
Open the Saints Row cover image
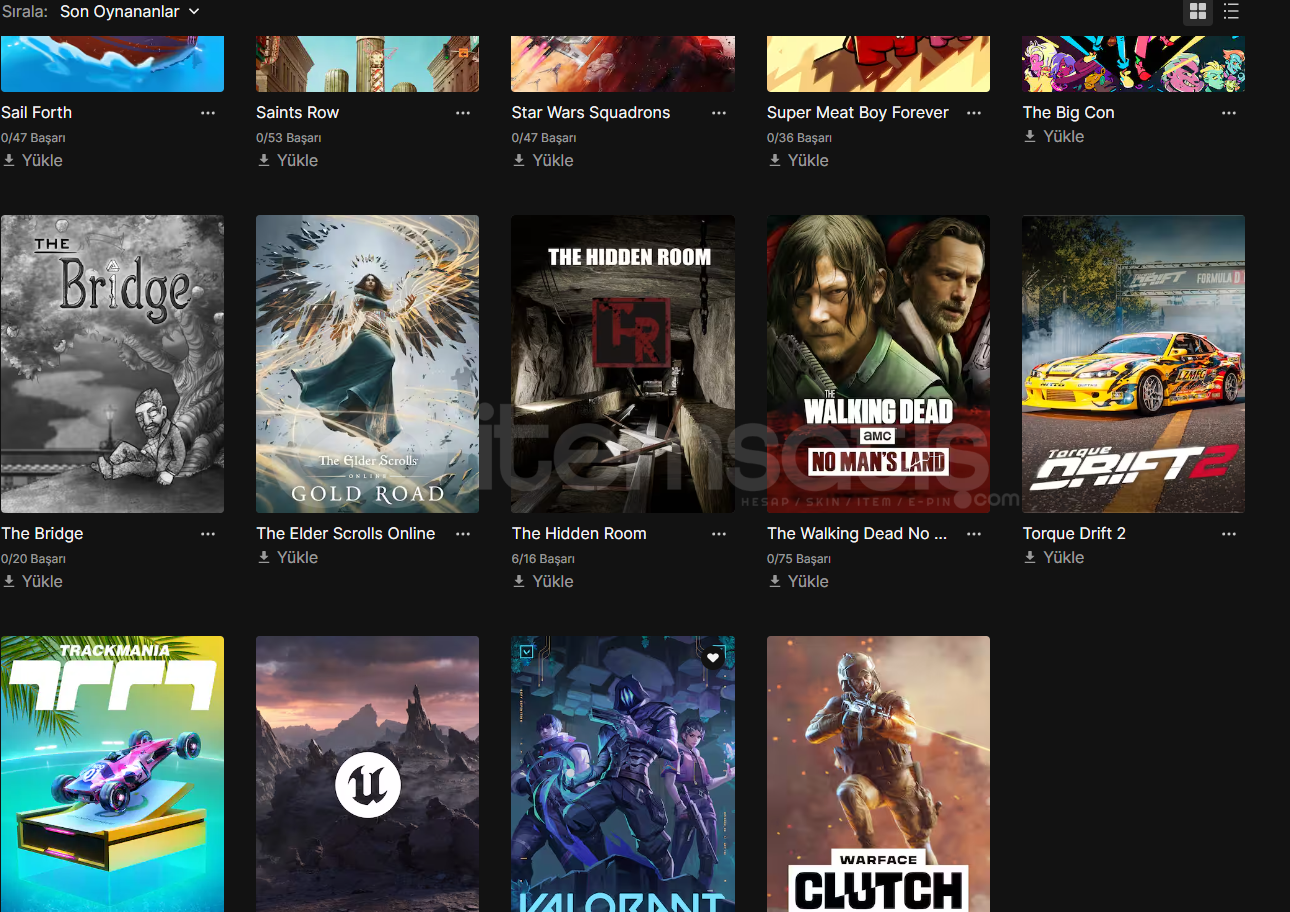pos(367,64)
